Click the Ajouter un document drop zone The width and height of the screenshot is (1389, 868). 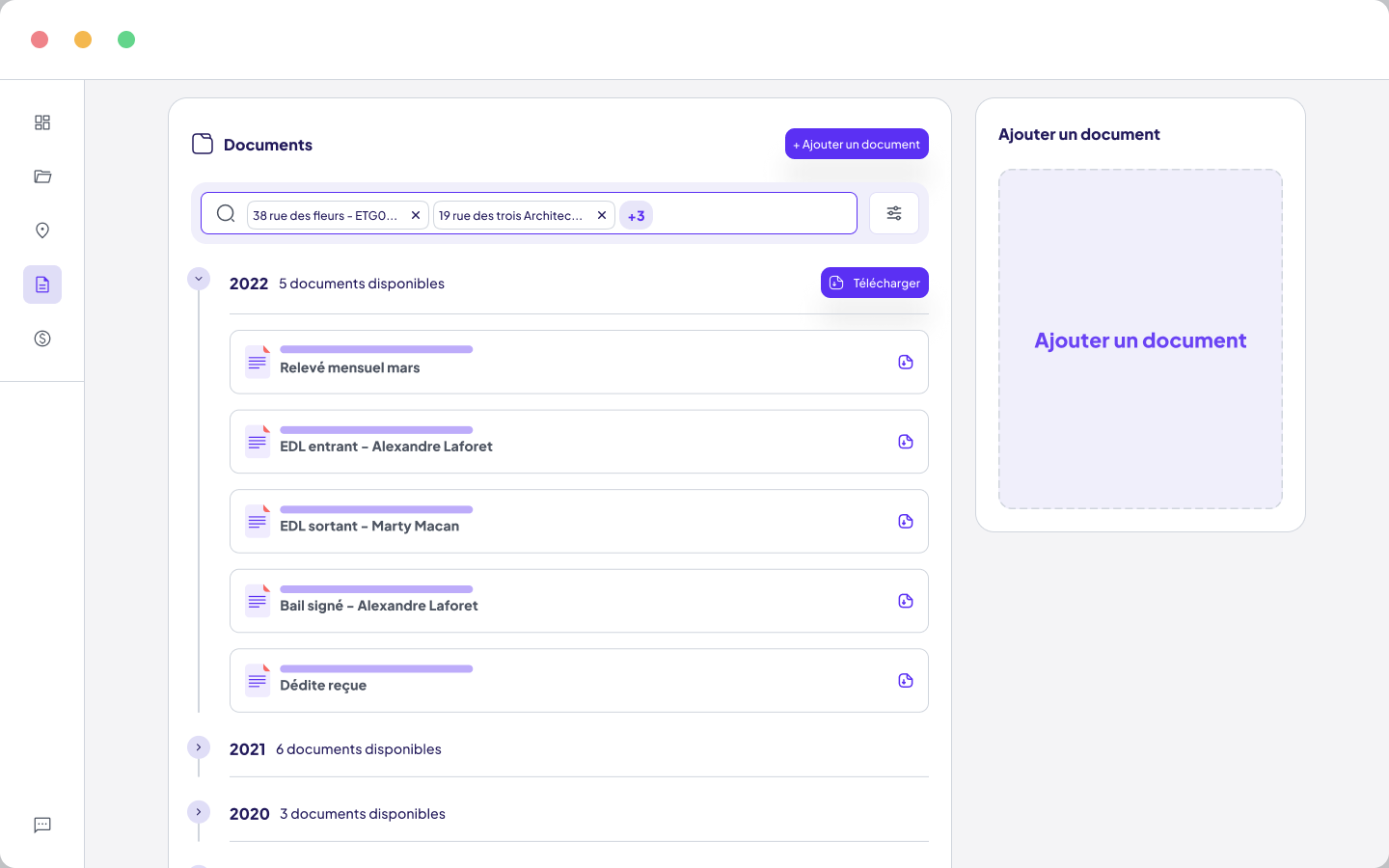(1140, 339)
